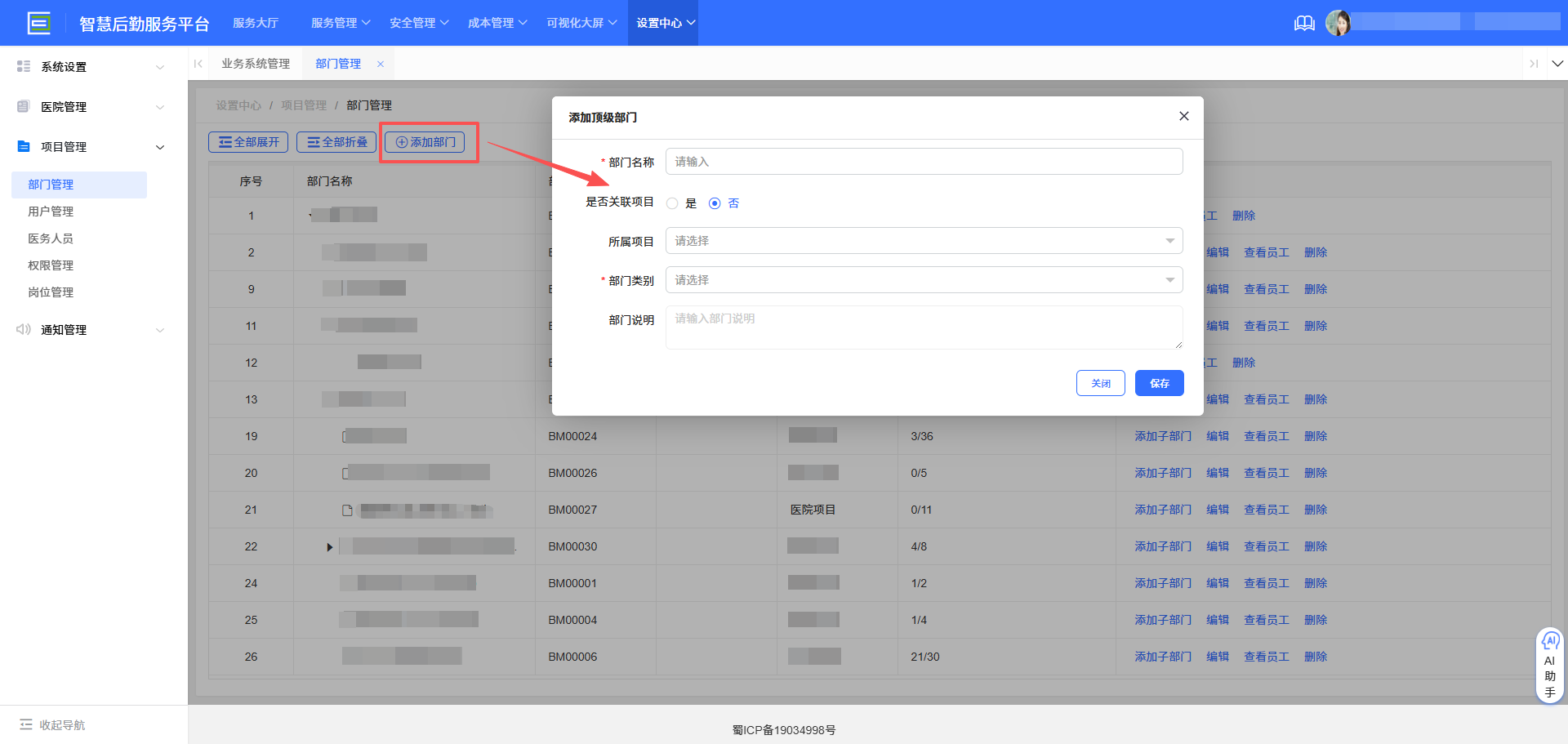
Task: Select 是 for 是否关联项目
Action: [x=672, y=203]
